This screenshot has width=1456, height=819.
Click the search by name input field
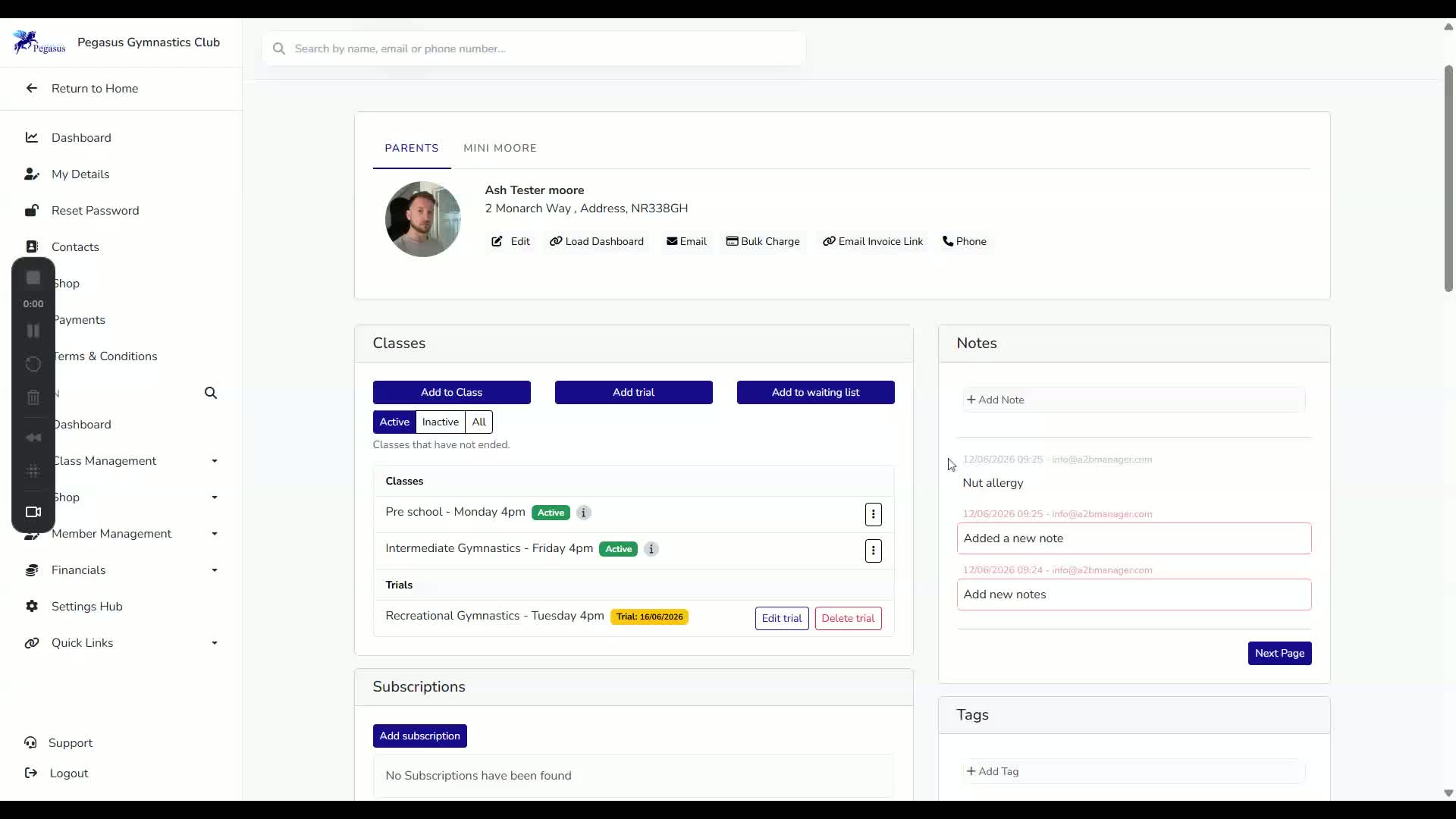(x=534, y=49)
